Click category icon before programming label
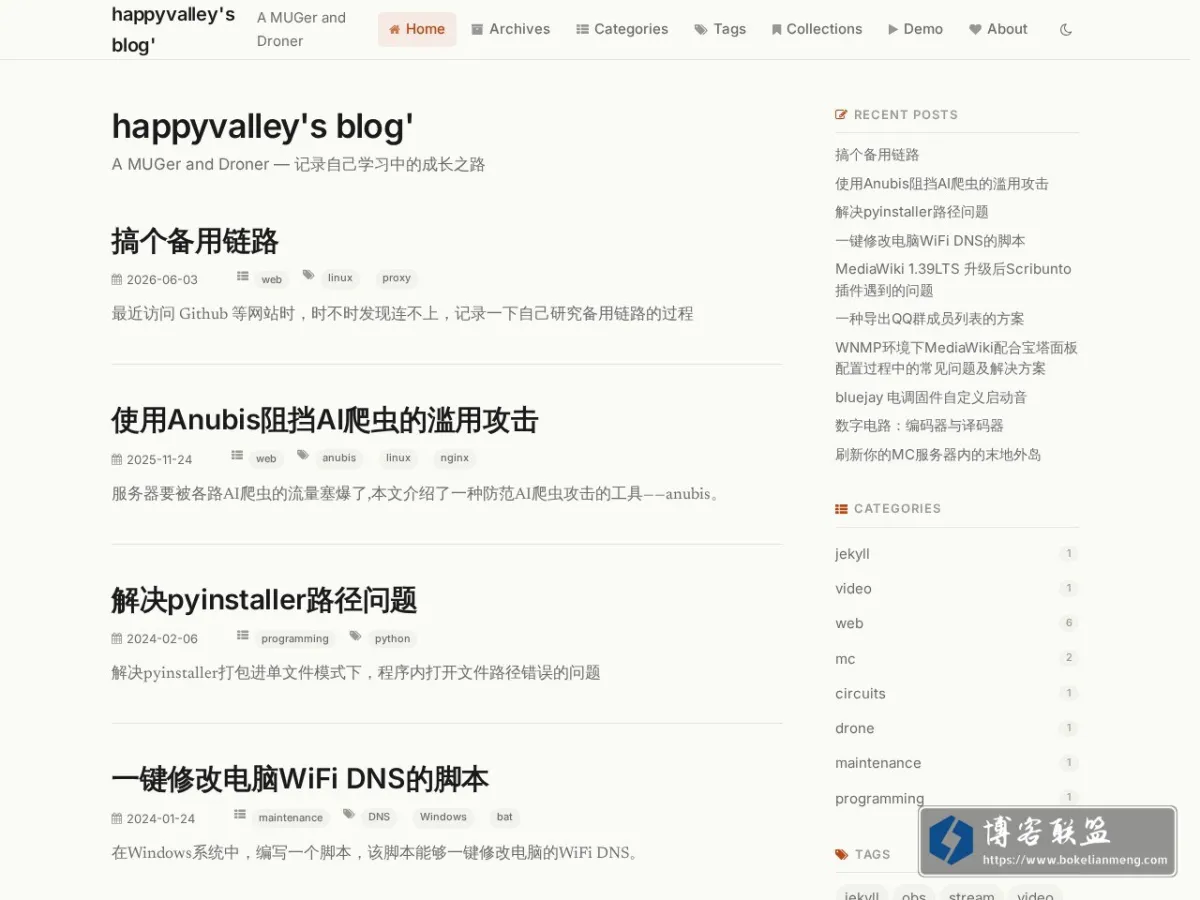Screen dimensions: 1200x900 coord(243,635)
